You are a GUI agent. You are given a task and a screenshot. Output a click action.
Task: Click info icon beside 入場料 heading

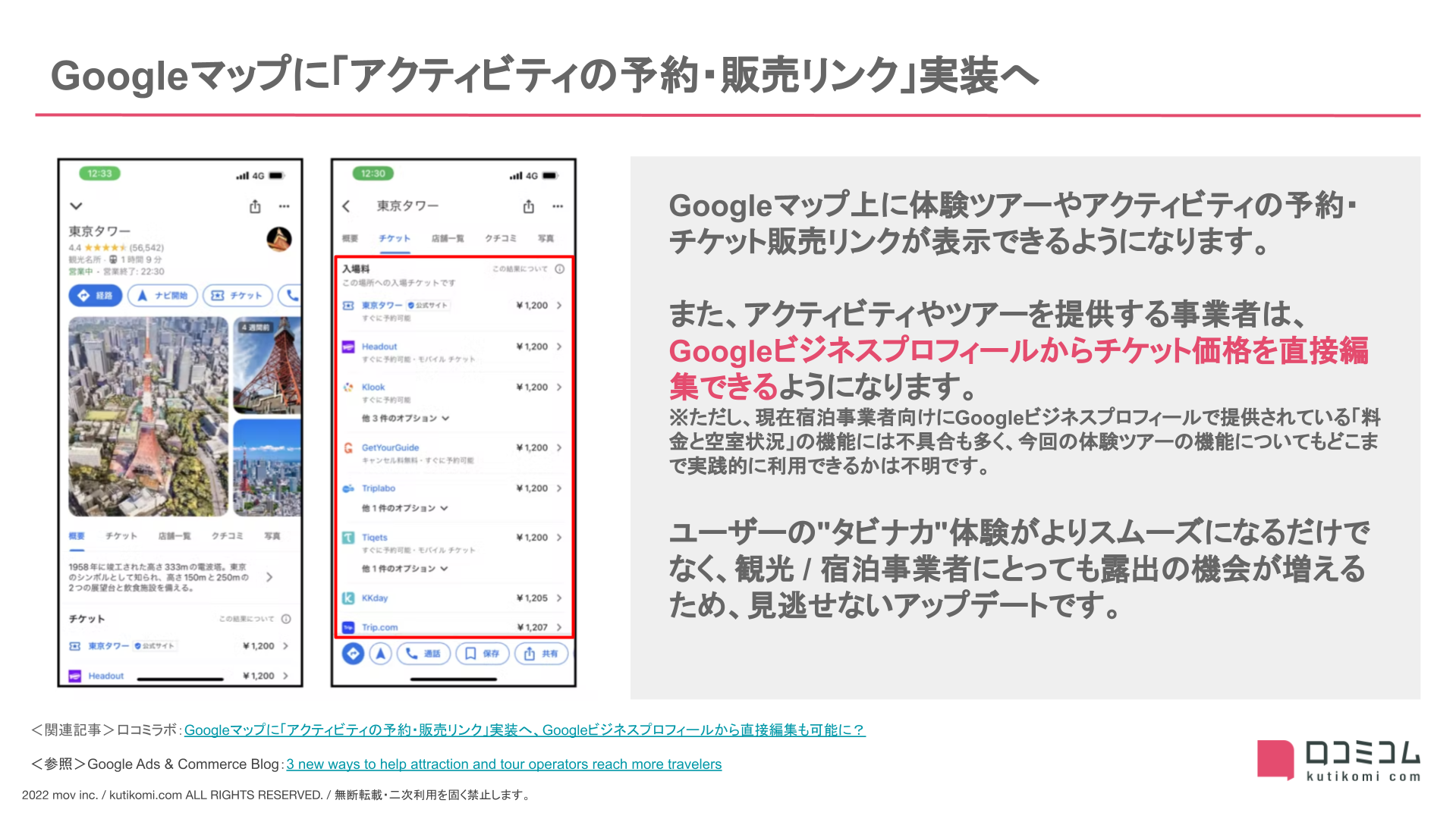559,268
